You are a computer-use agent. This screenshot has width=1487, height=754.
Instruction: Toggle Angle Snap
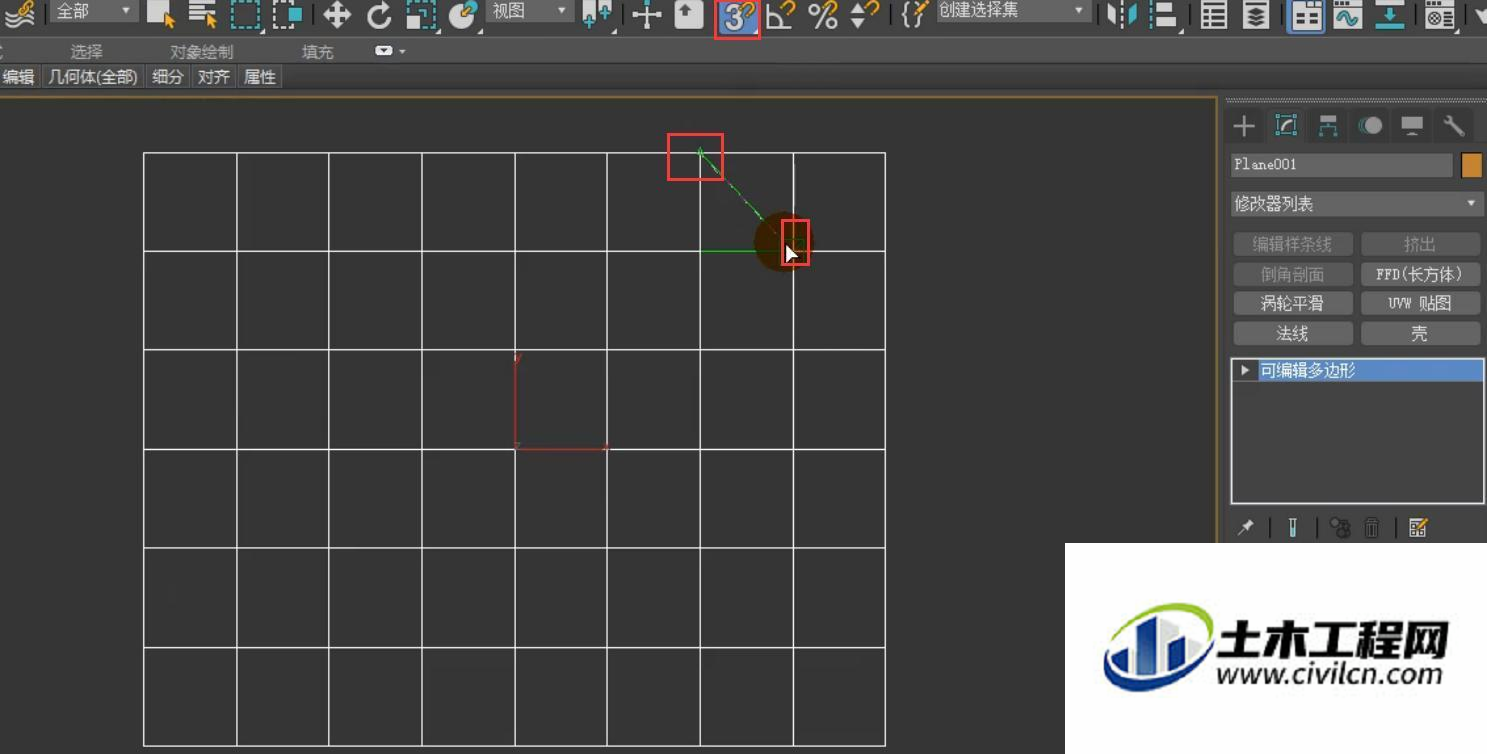click(x=781, y=14)
